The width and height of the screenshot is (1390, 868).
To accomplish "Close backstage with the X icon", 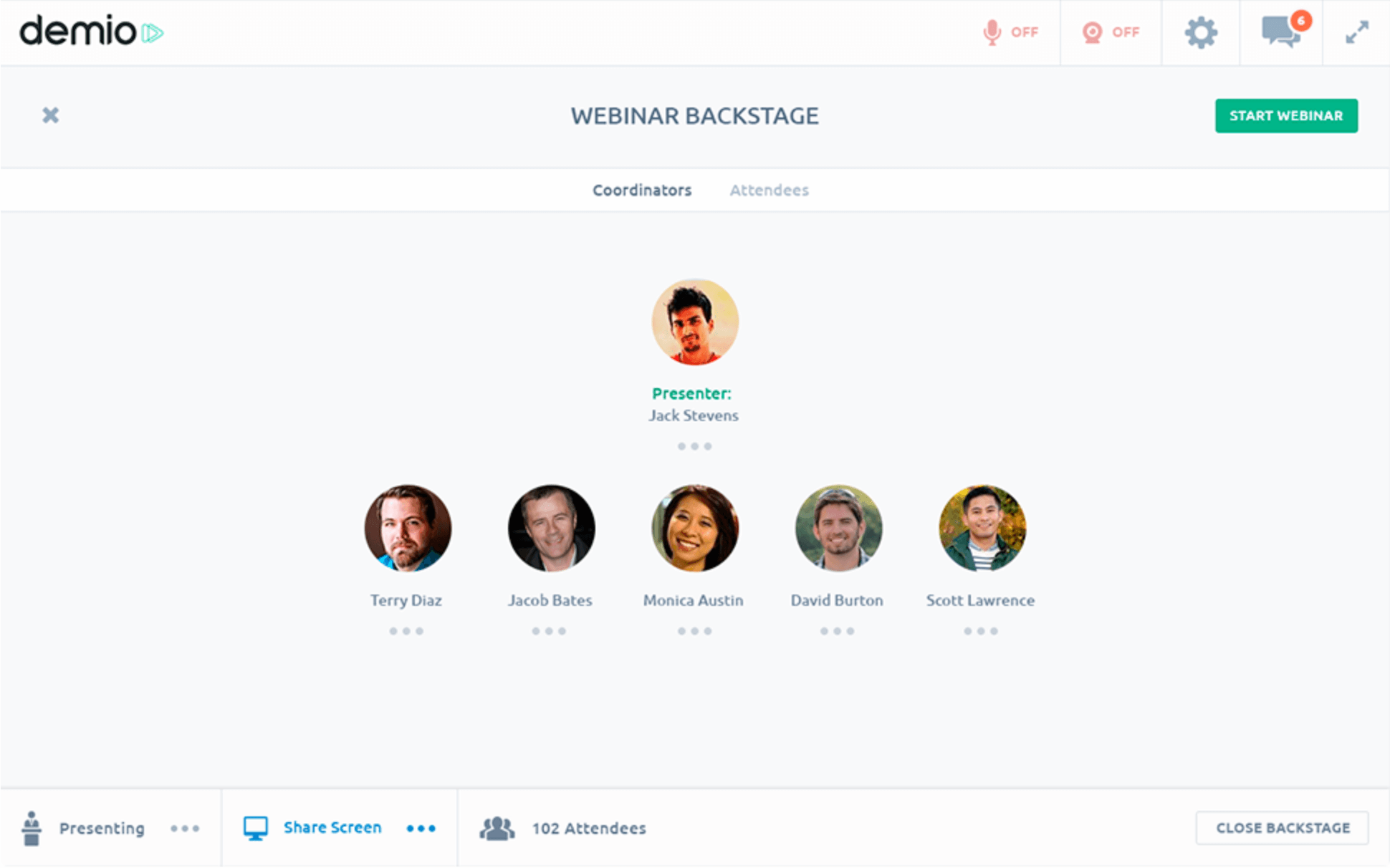I will click(x=50, y=115).
